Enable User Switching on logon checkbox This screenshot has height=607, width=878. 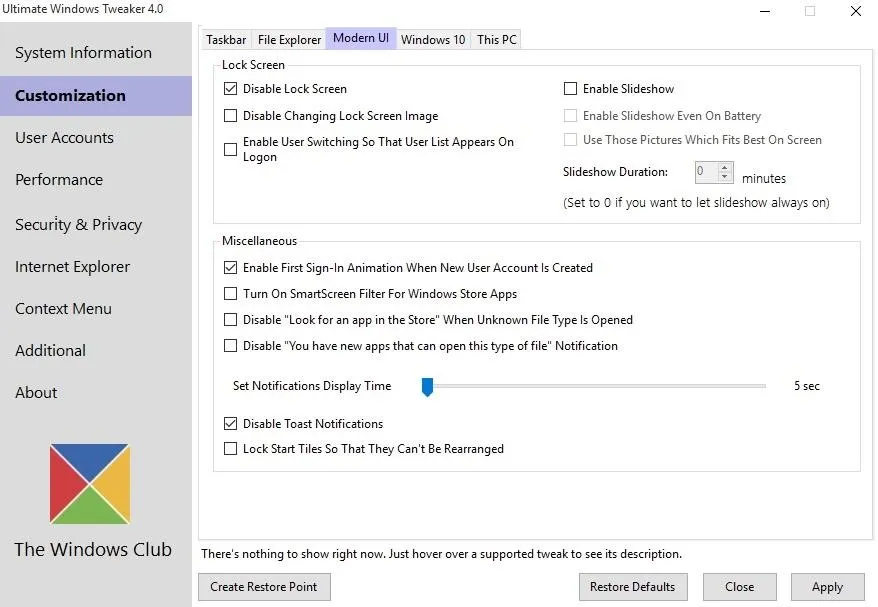[230, 150]
